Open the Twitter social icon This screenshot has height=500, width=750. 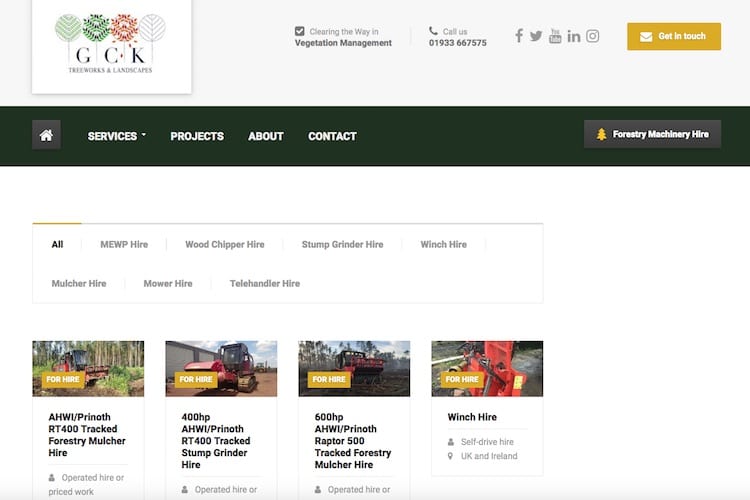(x=536, y=36)
